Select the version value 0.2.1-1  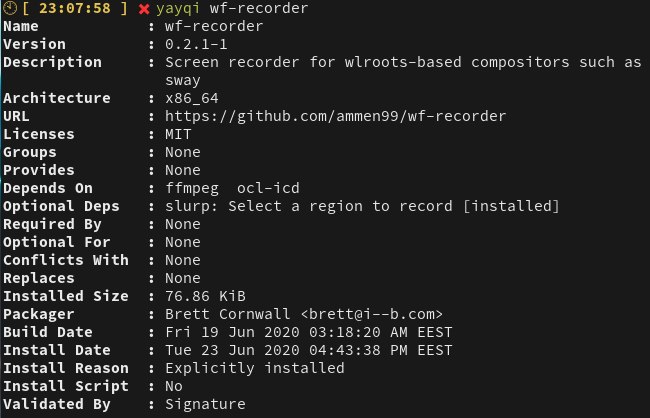(196, 44)
